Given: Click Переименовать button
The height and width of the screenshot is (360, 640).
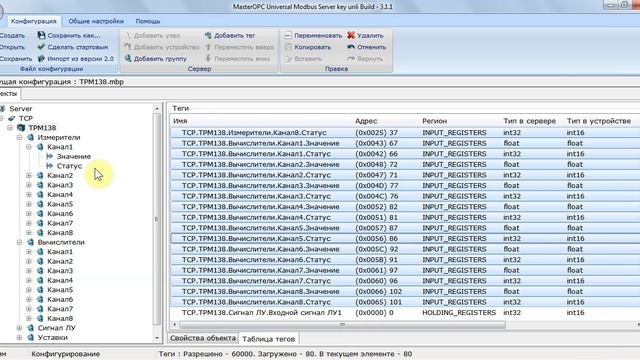Looking at the screenshot, I should 313,36.
